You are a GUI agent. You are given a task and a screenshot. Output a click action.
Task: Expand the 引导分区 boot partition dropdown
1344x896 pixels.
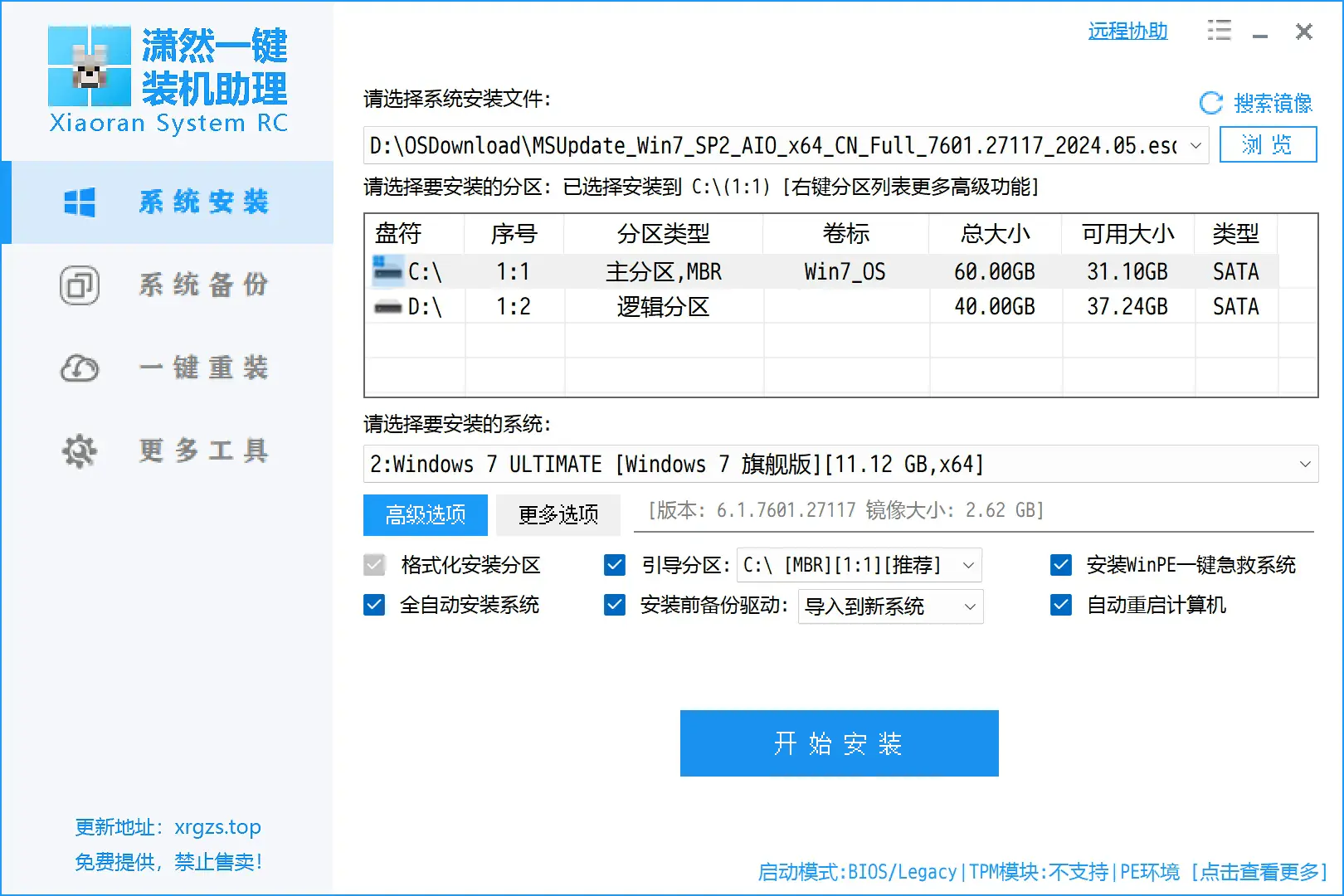tap(967, 565)
